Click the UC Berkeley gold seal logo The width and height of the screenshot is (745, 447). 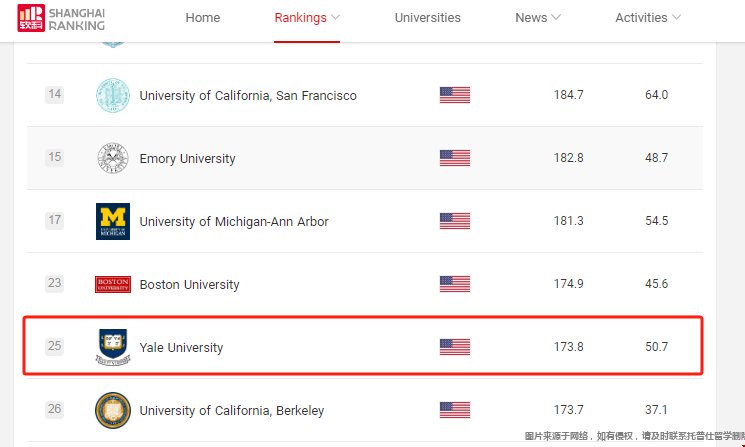point(113,410)
